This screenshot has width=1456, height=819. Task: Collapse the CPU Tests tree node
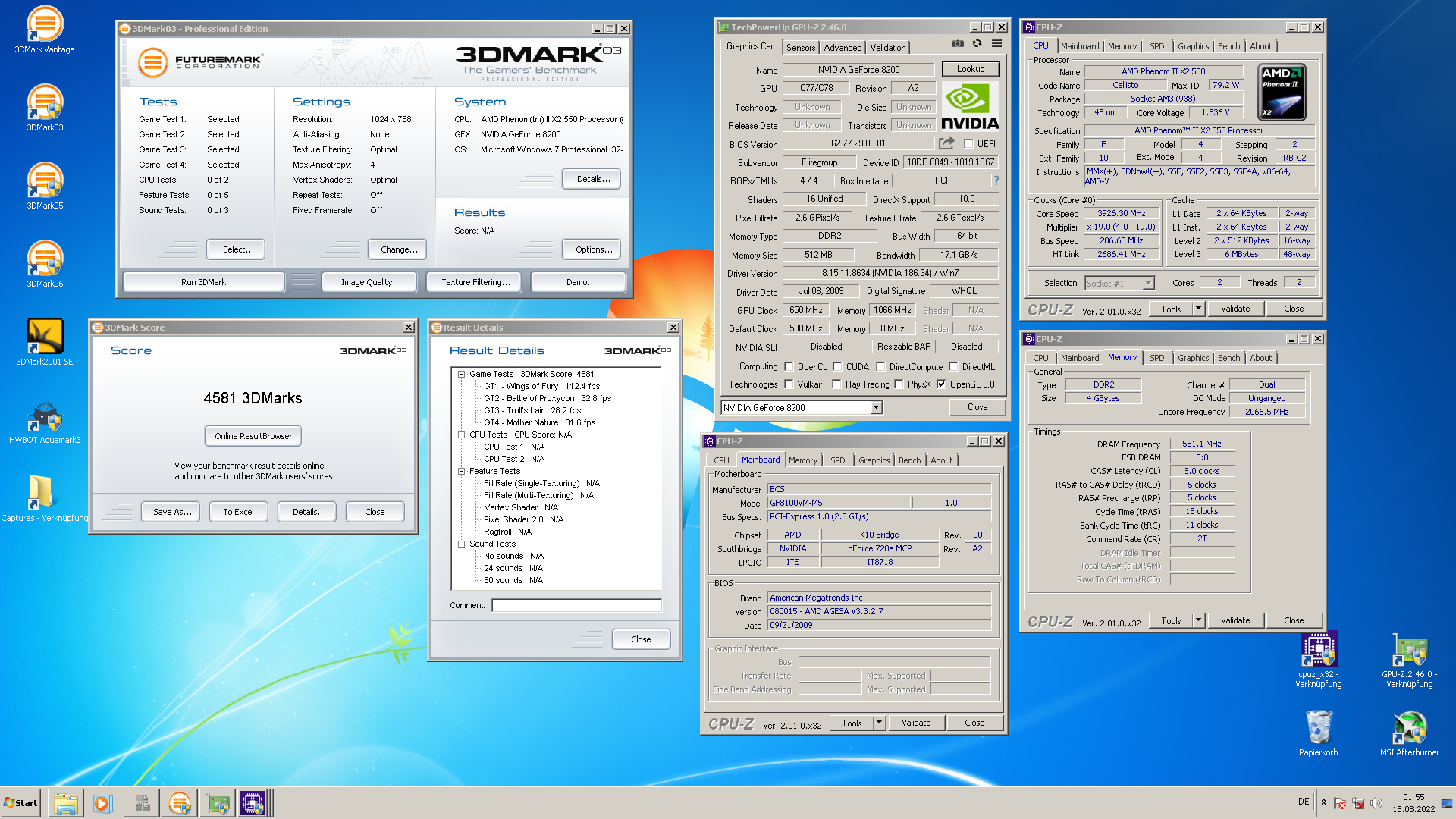pos(461,435)
